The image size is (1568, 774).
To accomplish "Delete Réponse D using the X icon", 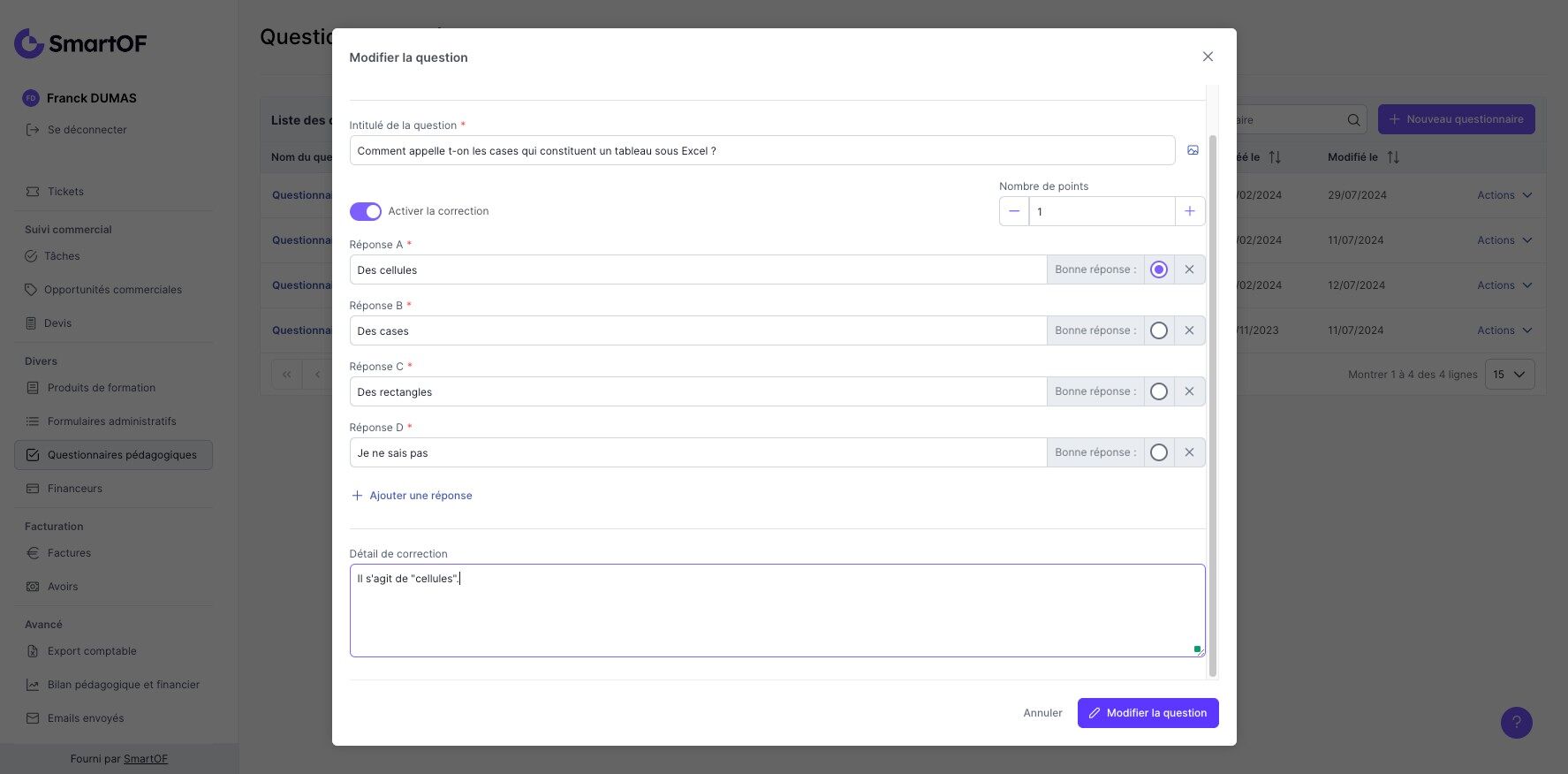I will point(1189,452).
